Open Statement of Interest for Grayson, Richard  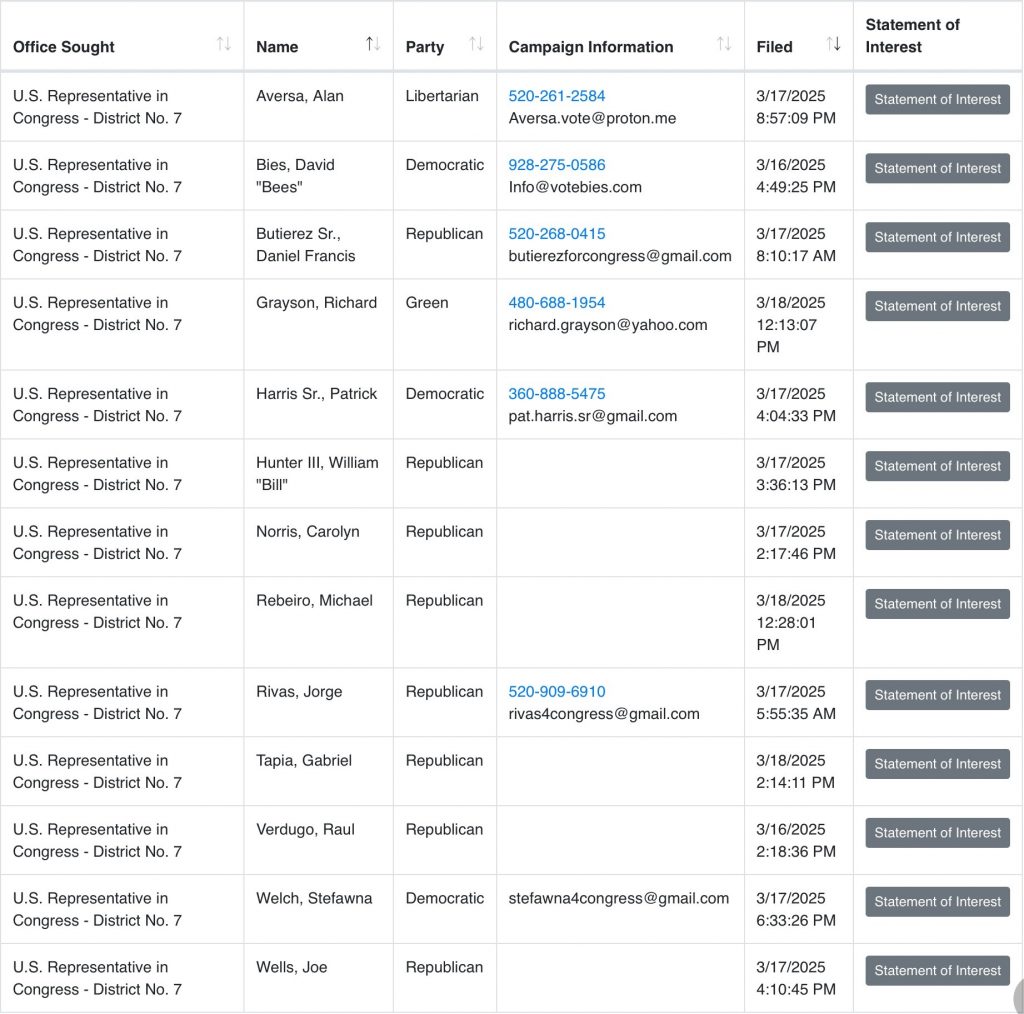pyautogui.click(x=937, y=307)
